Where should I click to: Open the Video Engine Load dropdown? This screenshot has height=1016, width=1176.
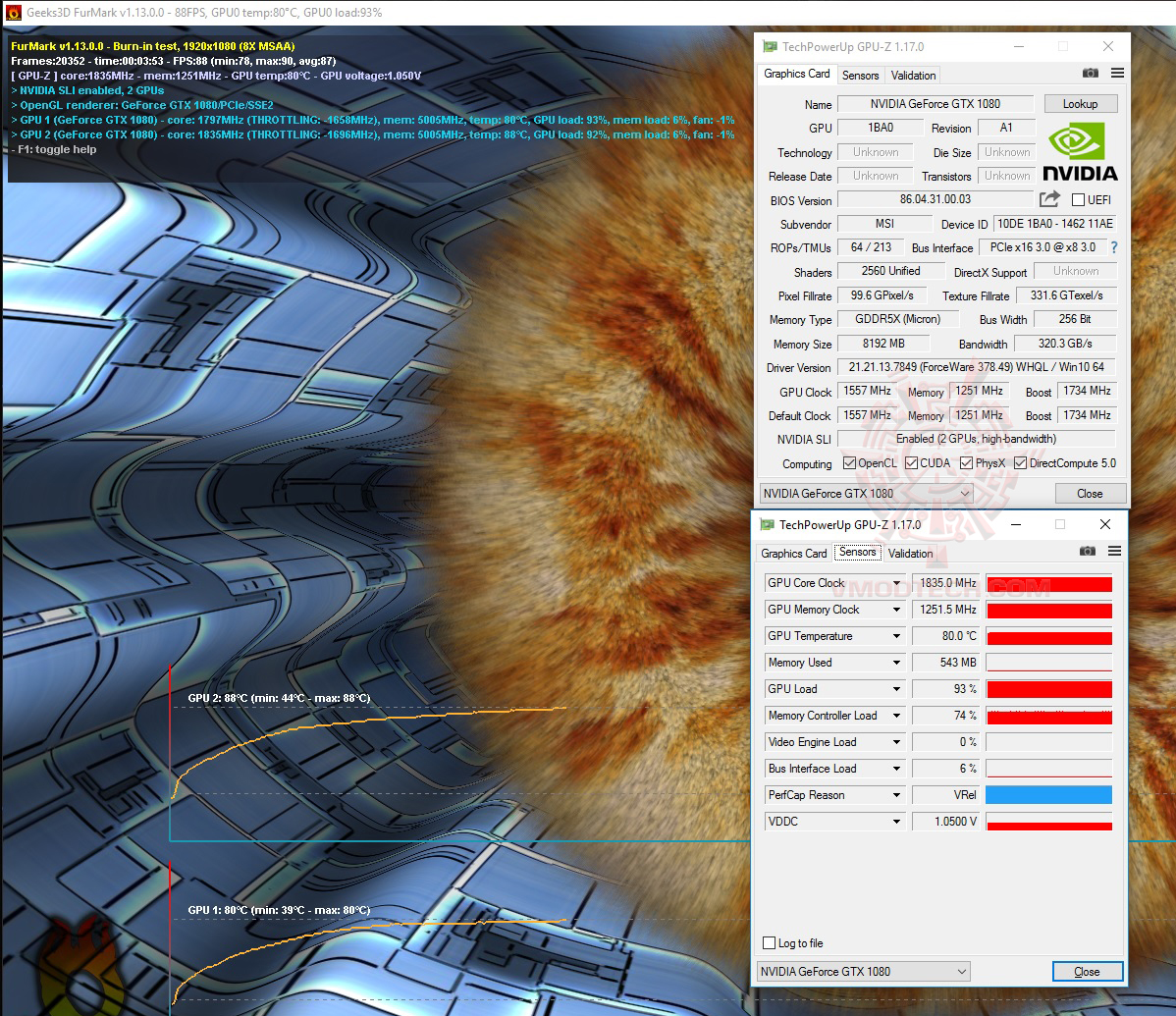(896, 742)
